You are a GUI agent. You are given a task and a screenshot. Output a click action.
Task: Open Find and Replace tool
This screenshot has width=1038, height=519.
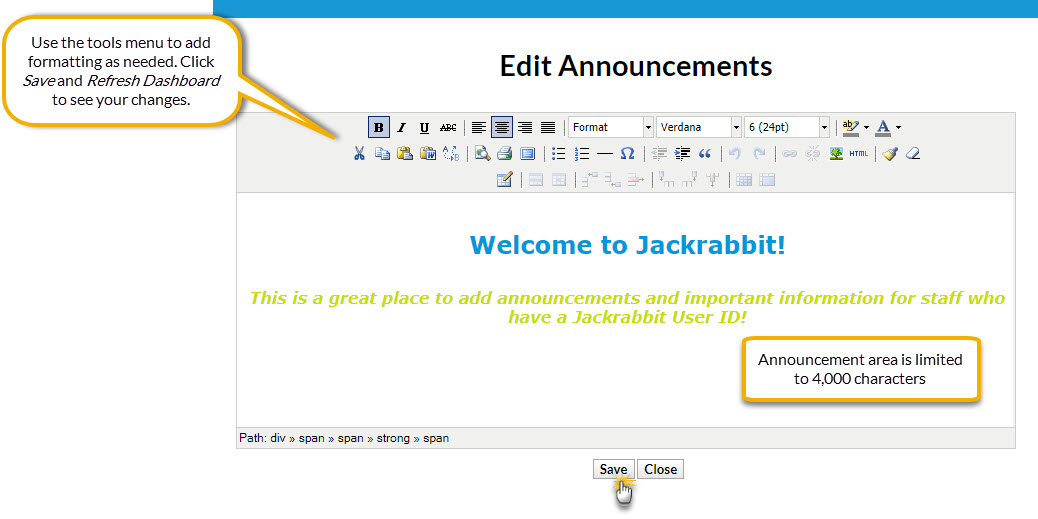(x=451, y=154)
